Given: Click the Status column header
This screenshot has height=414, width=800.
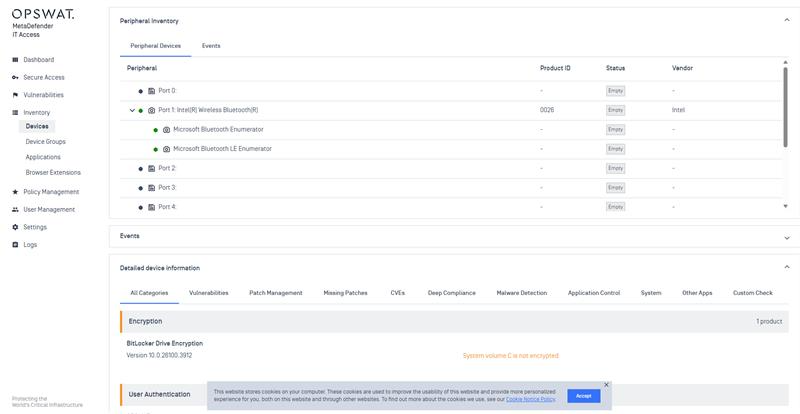Looking at the screenshot, I should 615,68.
